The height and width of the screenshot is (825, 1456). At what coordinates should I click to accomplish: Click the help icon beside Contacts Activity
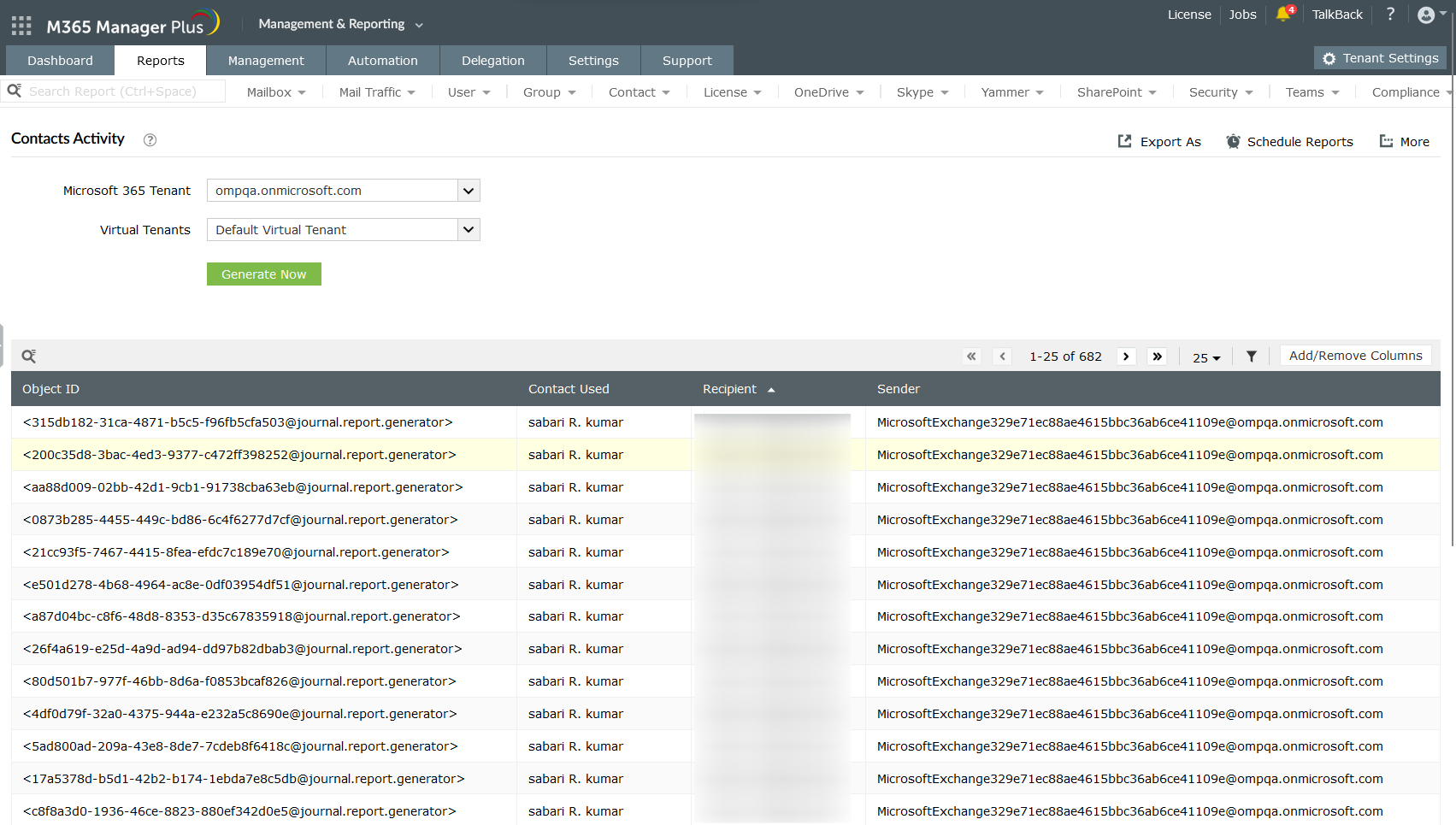[x=150, y=139]
